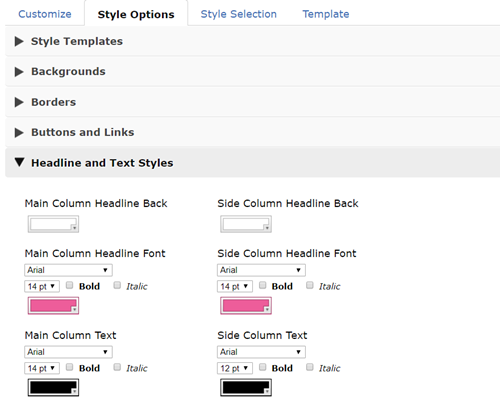The height and width of the screenshot is (414, 500).
Task: Pick Main Column Headline pink font color
Action: pos(53,306)
